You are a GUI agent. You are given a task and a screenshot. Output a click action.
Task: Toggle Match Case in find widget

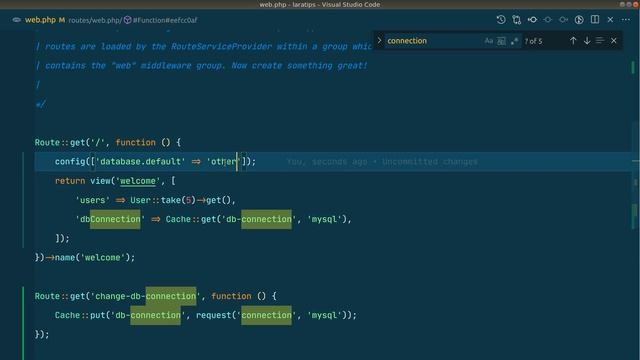tap(489, 41)
